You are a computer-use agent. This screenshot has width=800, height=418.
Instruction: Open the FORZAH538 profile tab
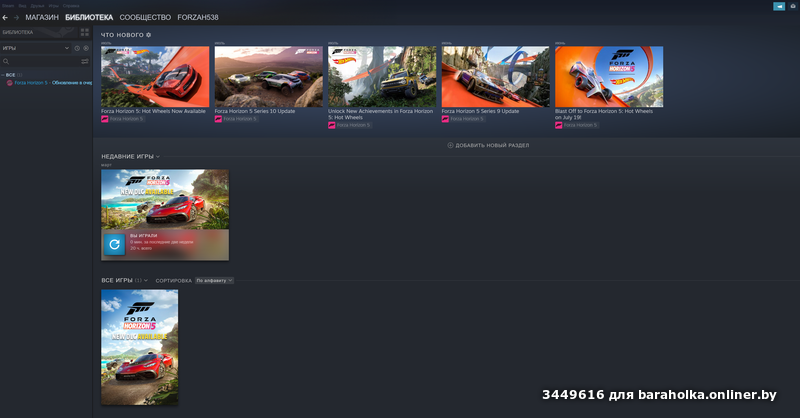[x=197, y=17]
